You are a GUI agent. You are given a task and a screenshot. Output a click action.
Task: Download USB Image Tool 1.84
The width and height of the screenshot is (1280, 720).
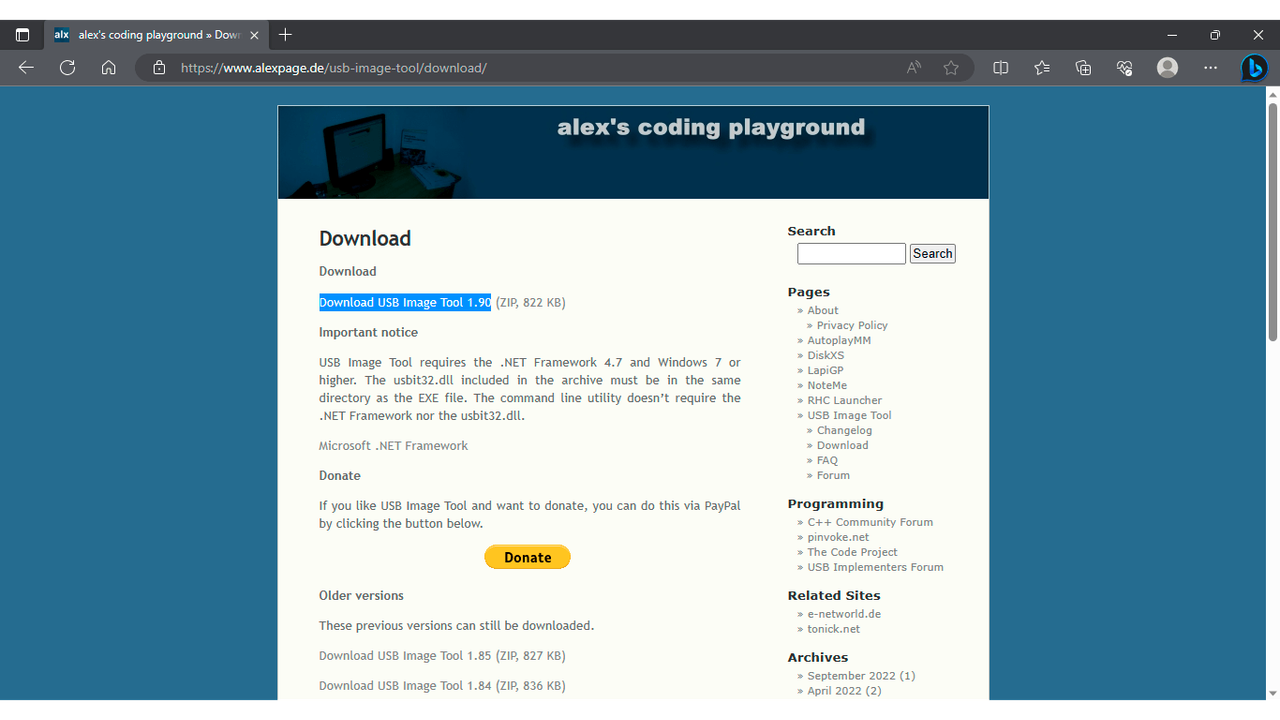tap(442, 686)
